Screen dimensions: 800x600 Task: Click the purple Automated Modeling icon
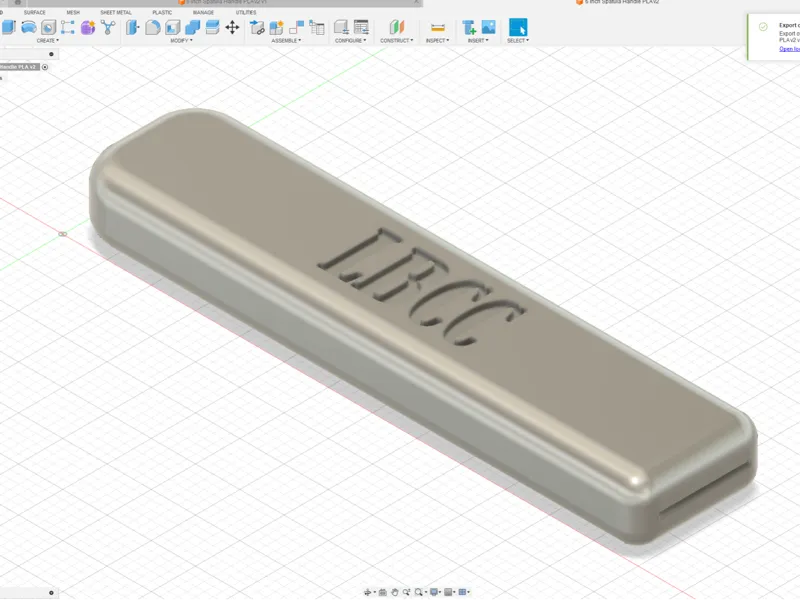(88, 27)
